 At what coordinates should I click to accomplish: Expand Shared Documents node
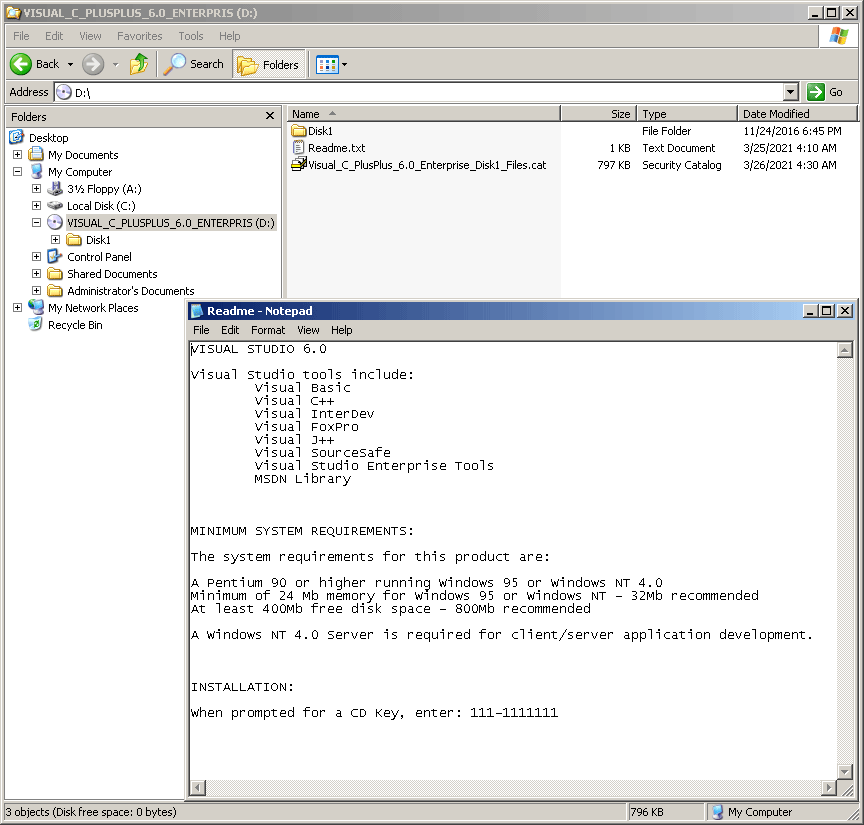coord(36,274)
